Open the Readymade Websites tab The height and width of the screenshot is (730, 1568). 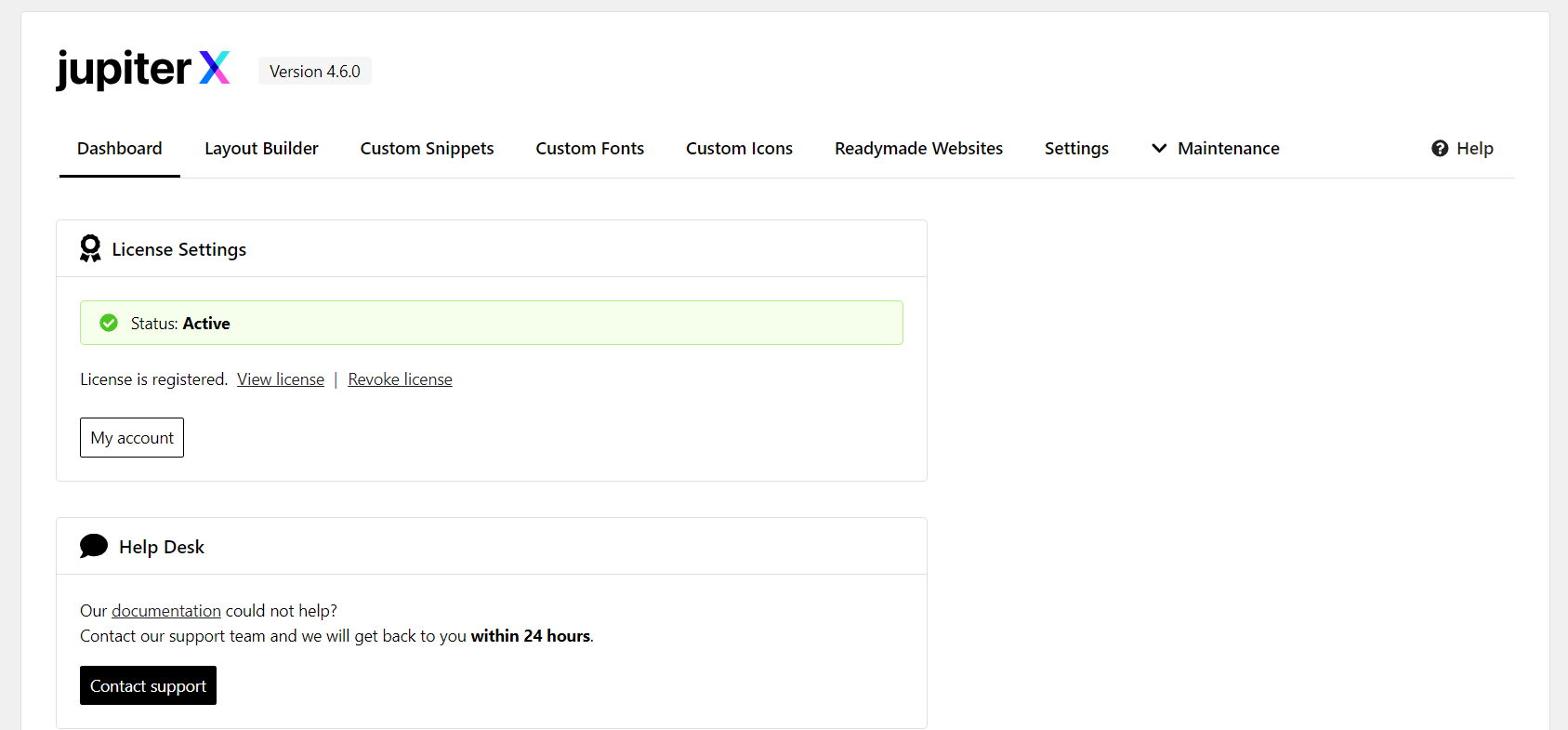click(918, 149)
